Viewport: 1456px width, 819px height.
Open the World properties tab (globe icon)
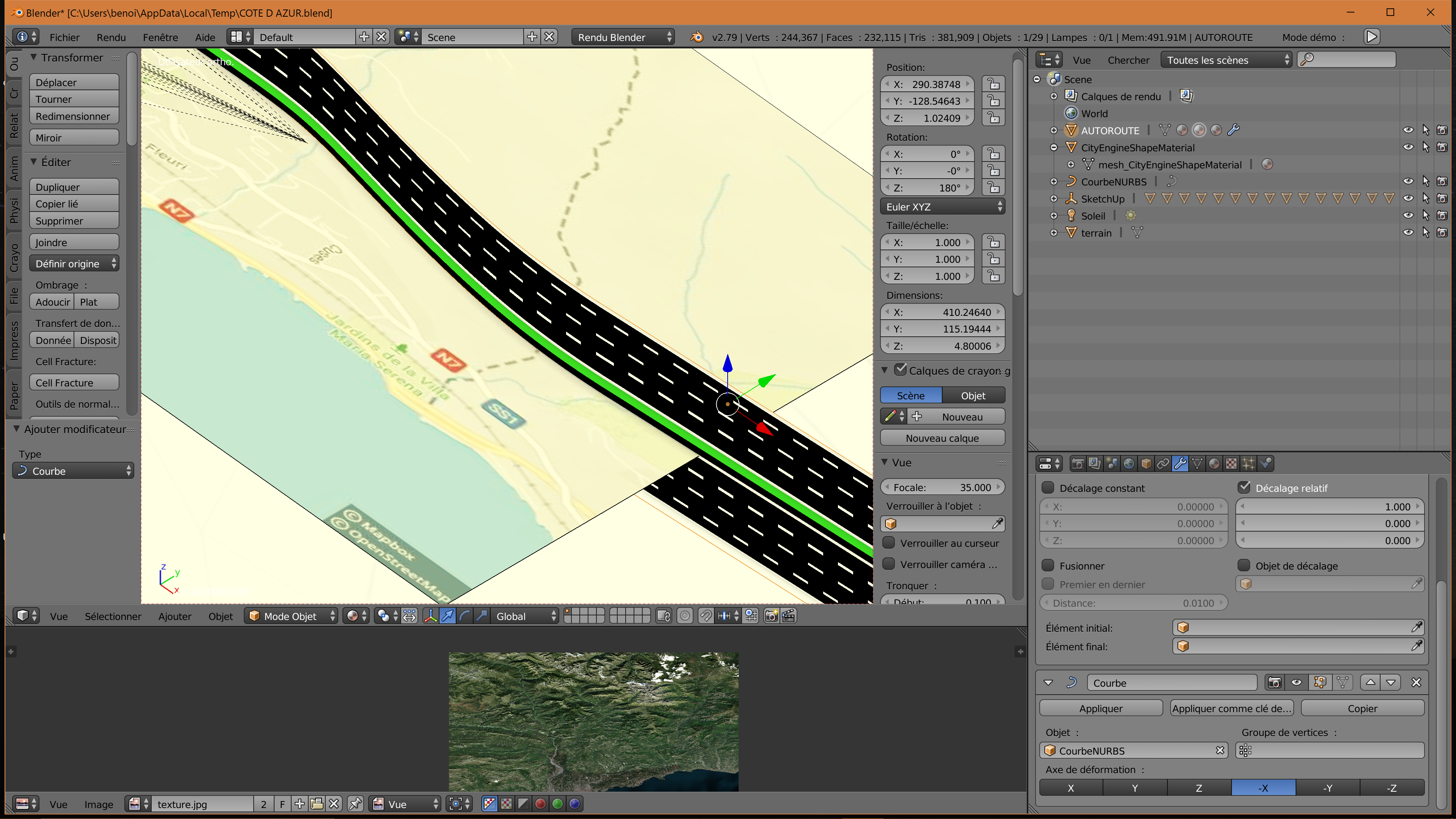[1129, 463]
